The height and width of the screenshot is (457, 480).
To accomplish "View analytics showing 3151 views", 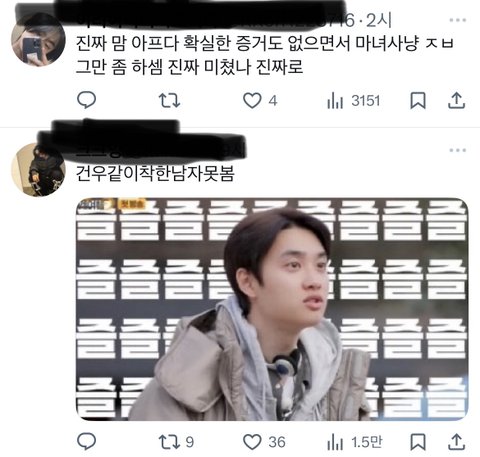I will tap(354, 100).
